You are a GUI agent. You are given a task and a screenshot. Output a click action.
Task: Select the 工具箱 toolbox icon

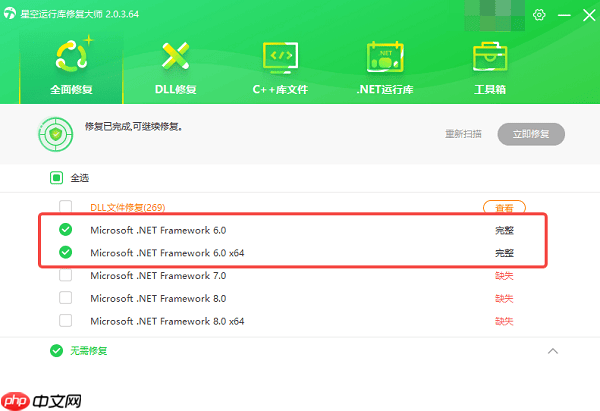coord(490,57)
